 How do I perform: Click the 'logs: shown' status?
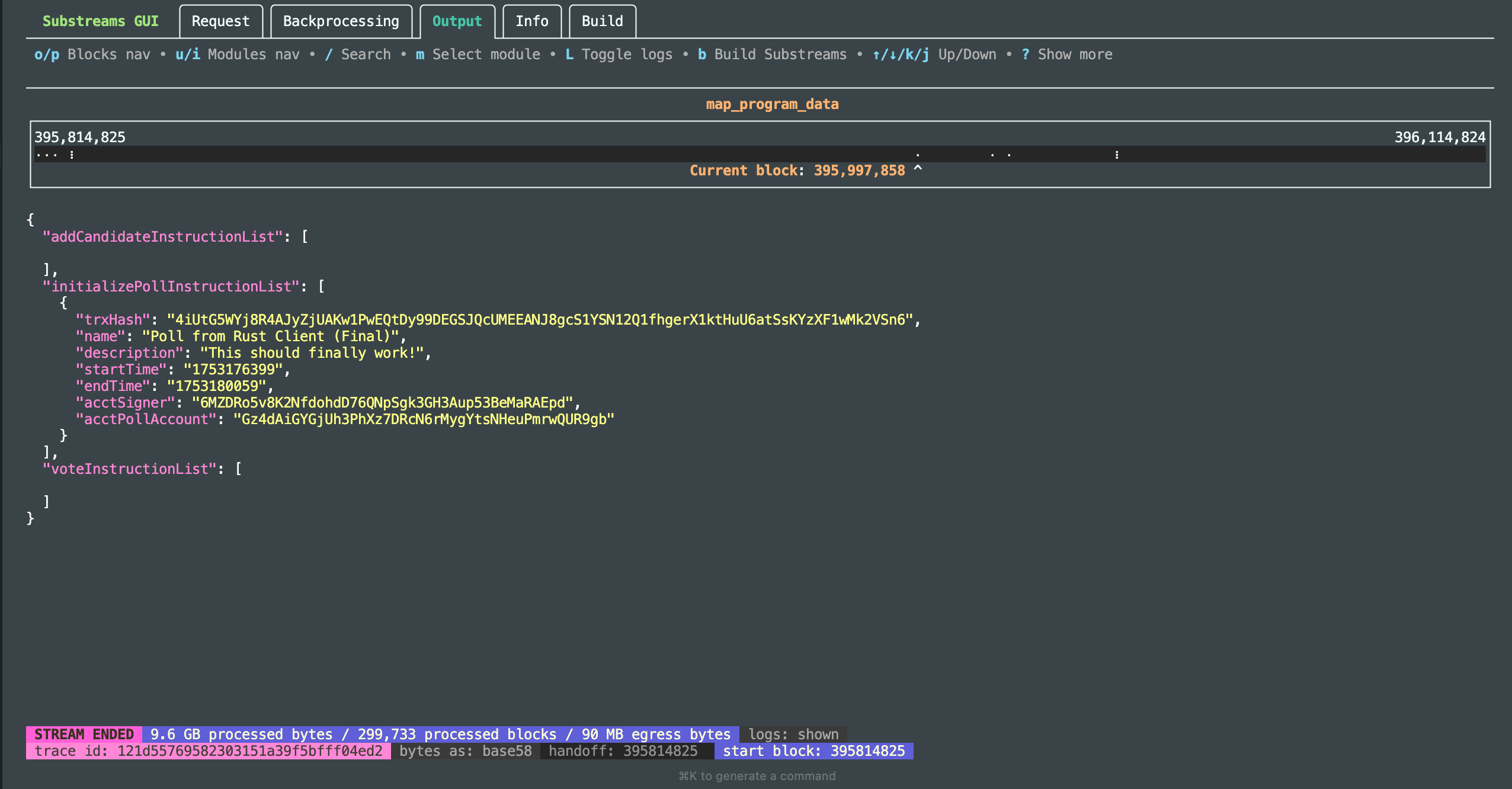[x=793, y=735]
